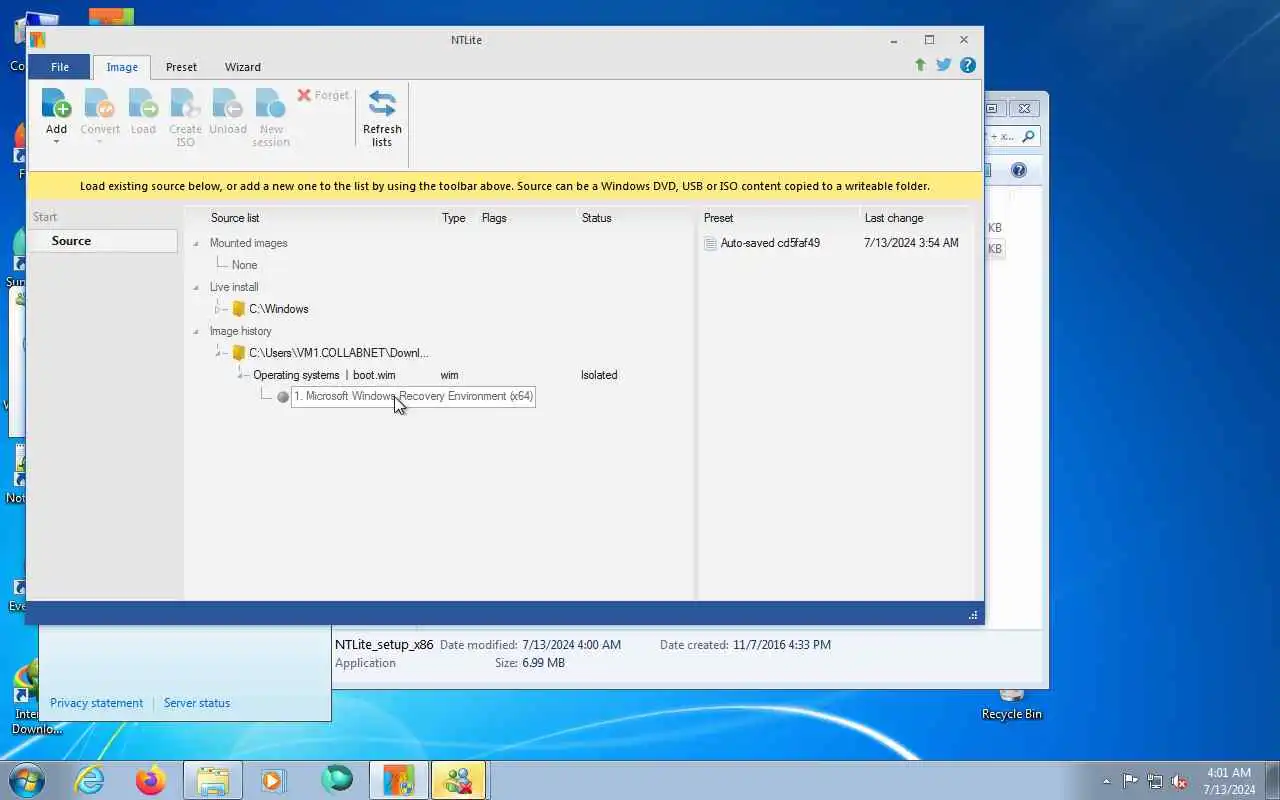The width and height of the screenshot is (1280, 800).
Task: Click the Server status link
Action: pos(197,703)
